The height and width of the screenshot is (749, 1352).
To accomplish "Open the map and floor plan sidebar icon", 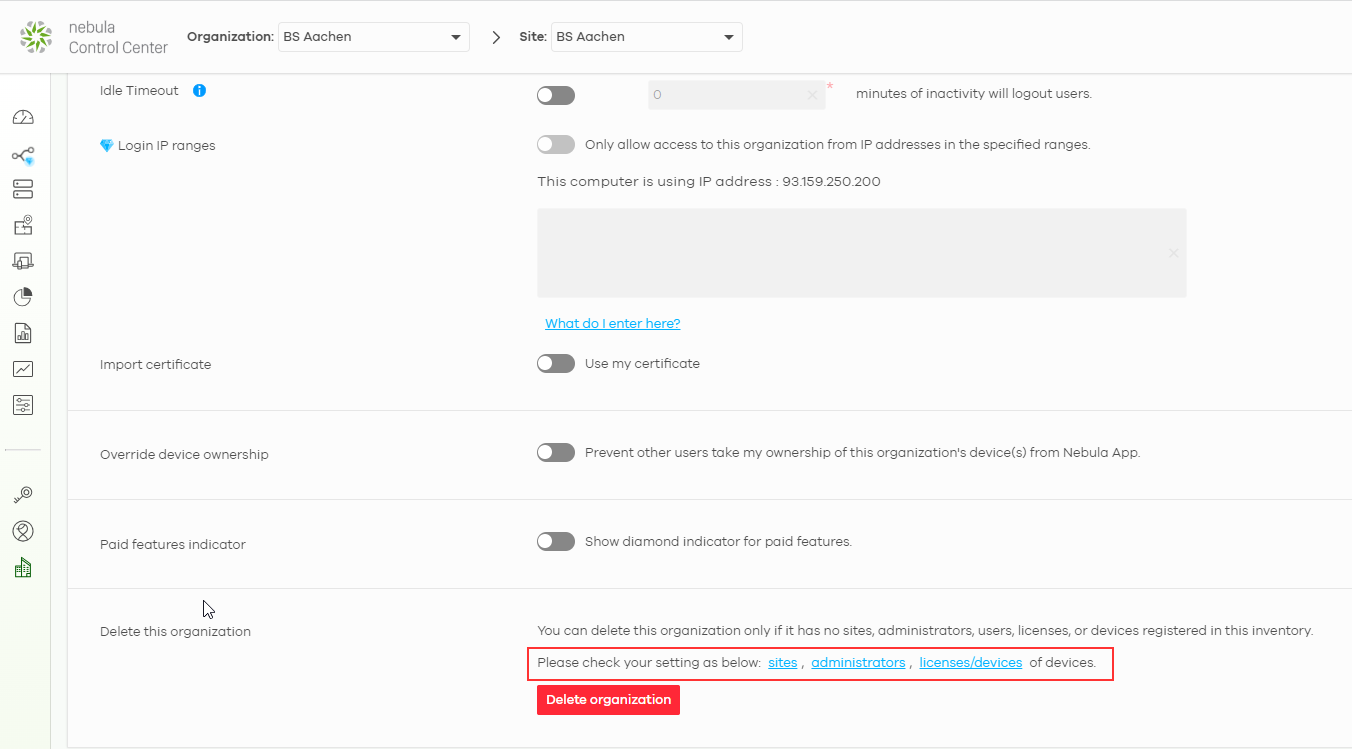I will 23,225.
